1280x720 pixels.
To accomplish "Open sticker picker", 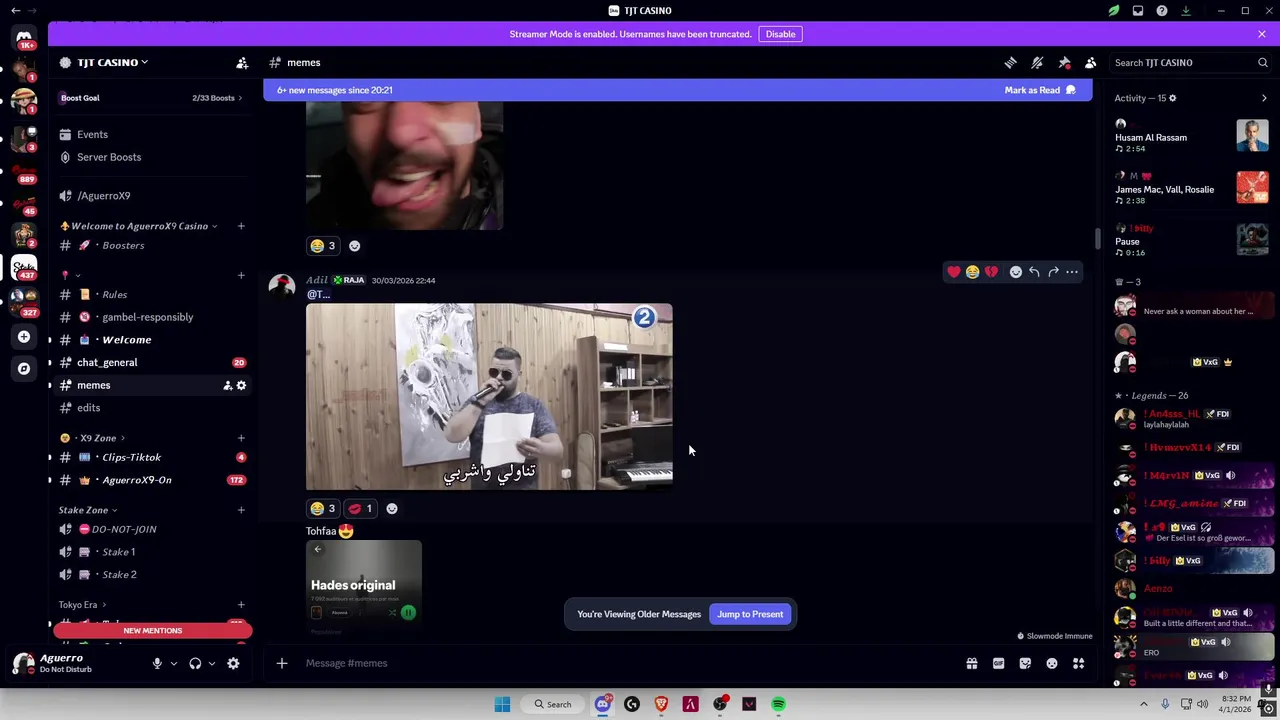I will 1025,663.
